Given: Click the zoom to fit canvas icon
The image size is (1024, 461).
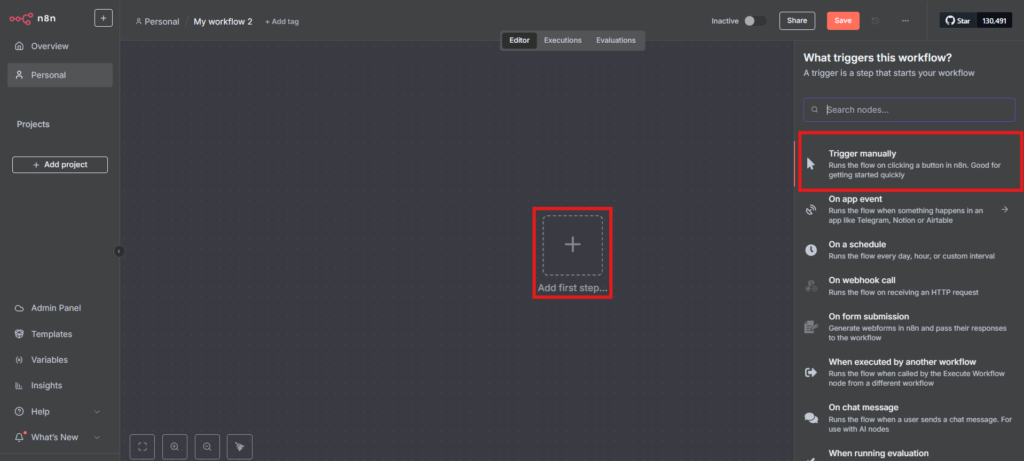Looking at the screenshot, I should tap(143, 447).
